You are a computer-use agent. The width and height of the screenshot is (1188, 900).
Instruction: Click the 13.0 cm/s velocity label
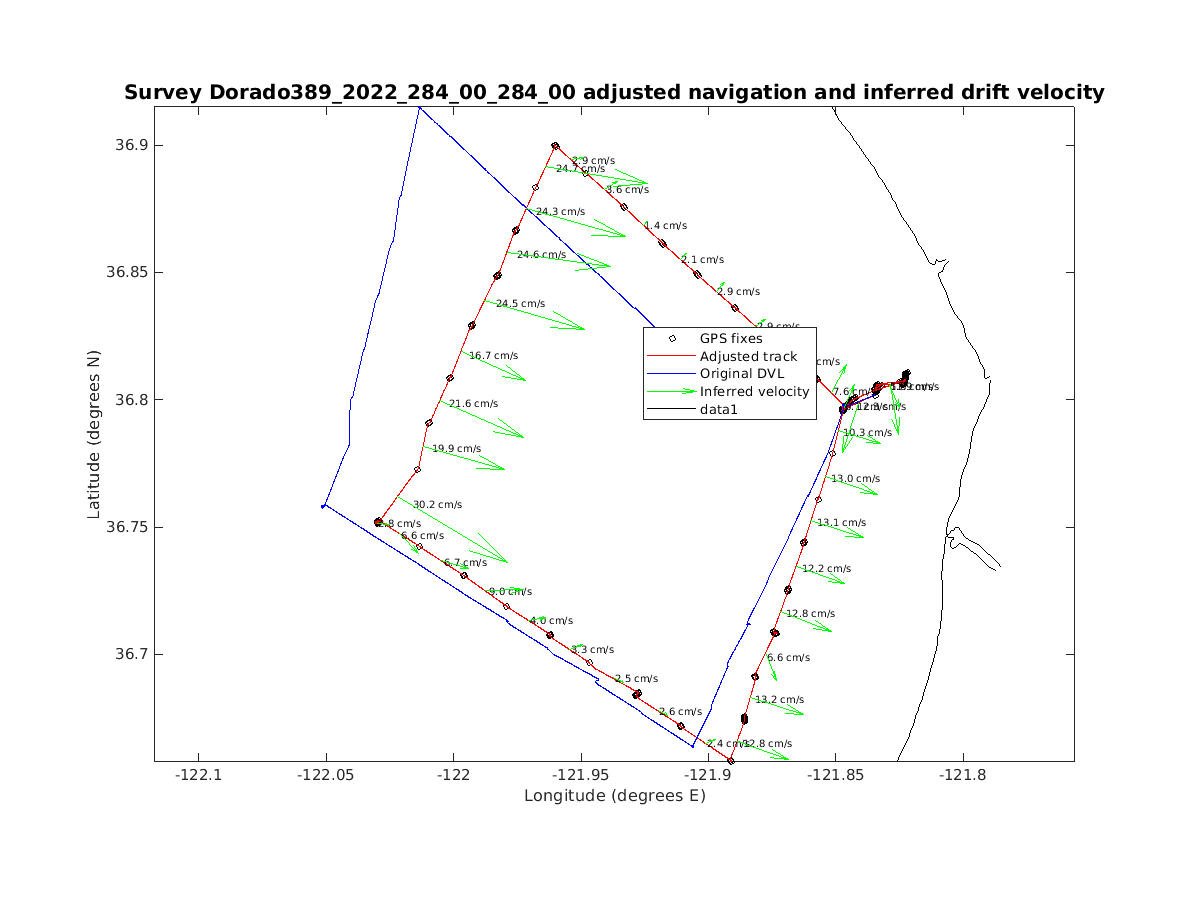[x=855, y=479]
